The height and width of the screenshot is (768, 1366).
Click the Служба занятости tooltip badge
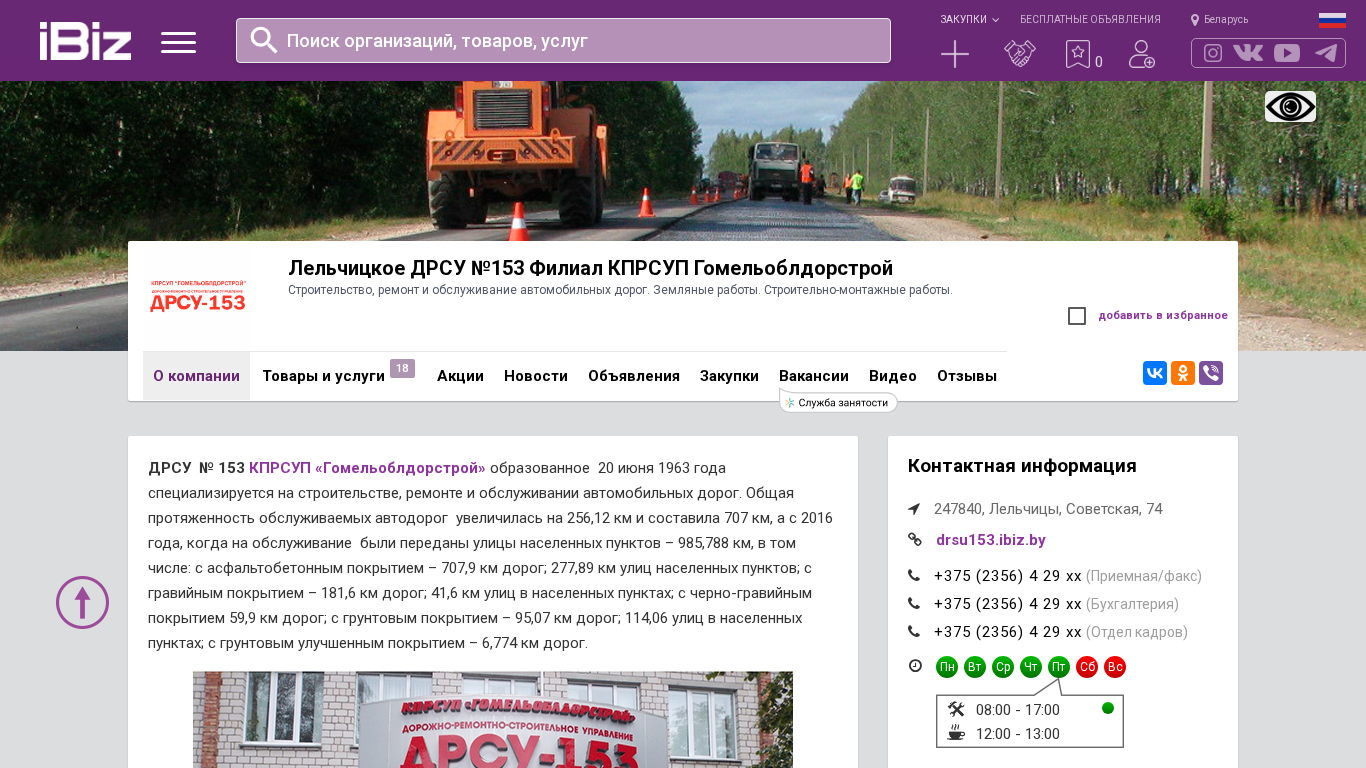coord(838,402)
